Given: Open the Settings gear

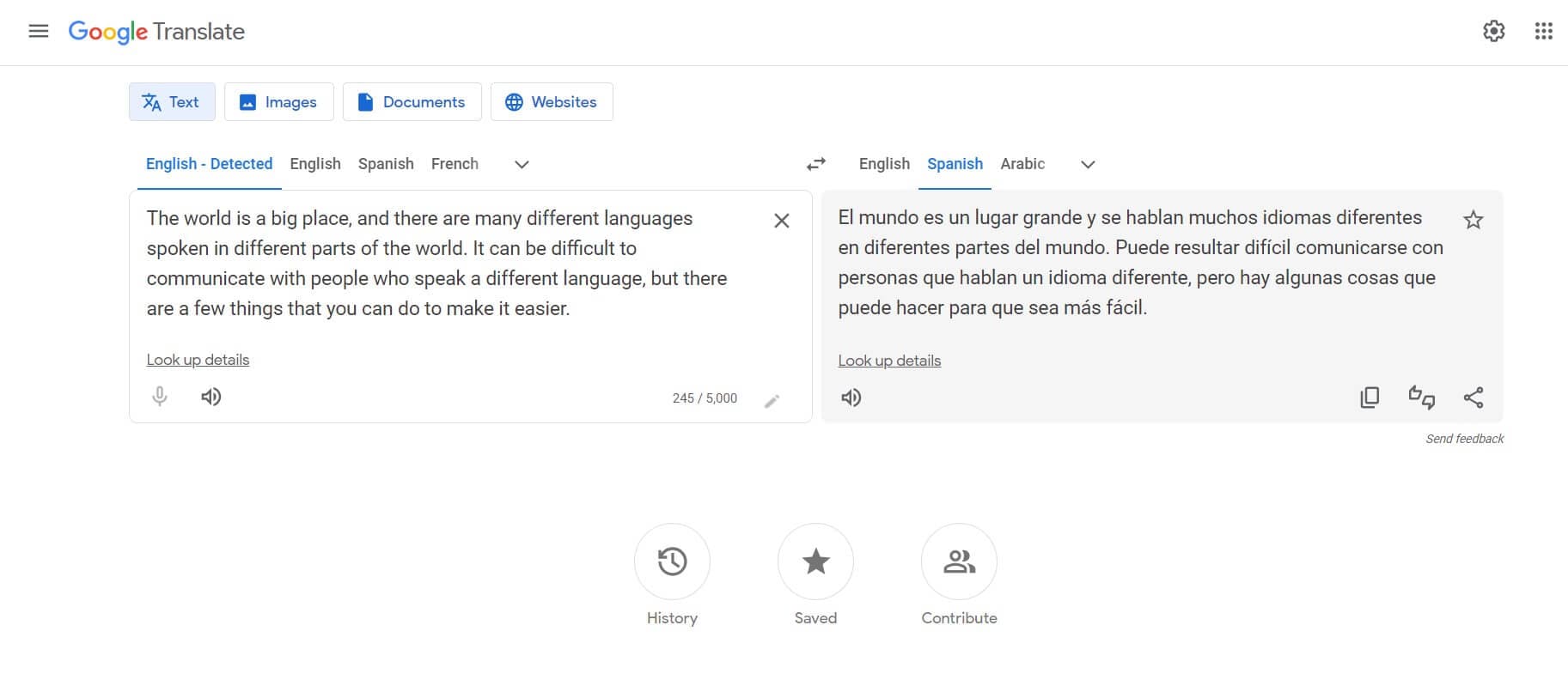Looking at the screenshot, I should coord(1494,32).
